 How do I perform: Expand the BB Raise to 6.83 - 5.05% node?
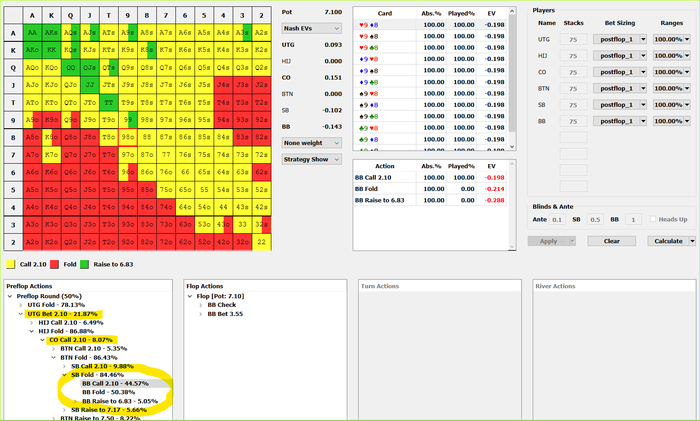point(75,401)
